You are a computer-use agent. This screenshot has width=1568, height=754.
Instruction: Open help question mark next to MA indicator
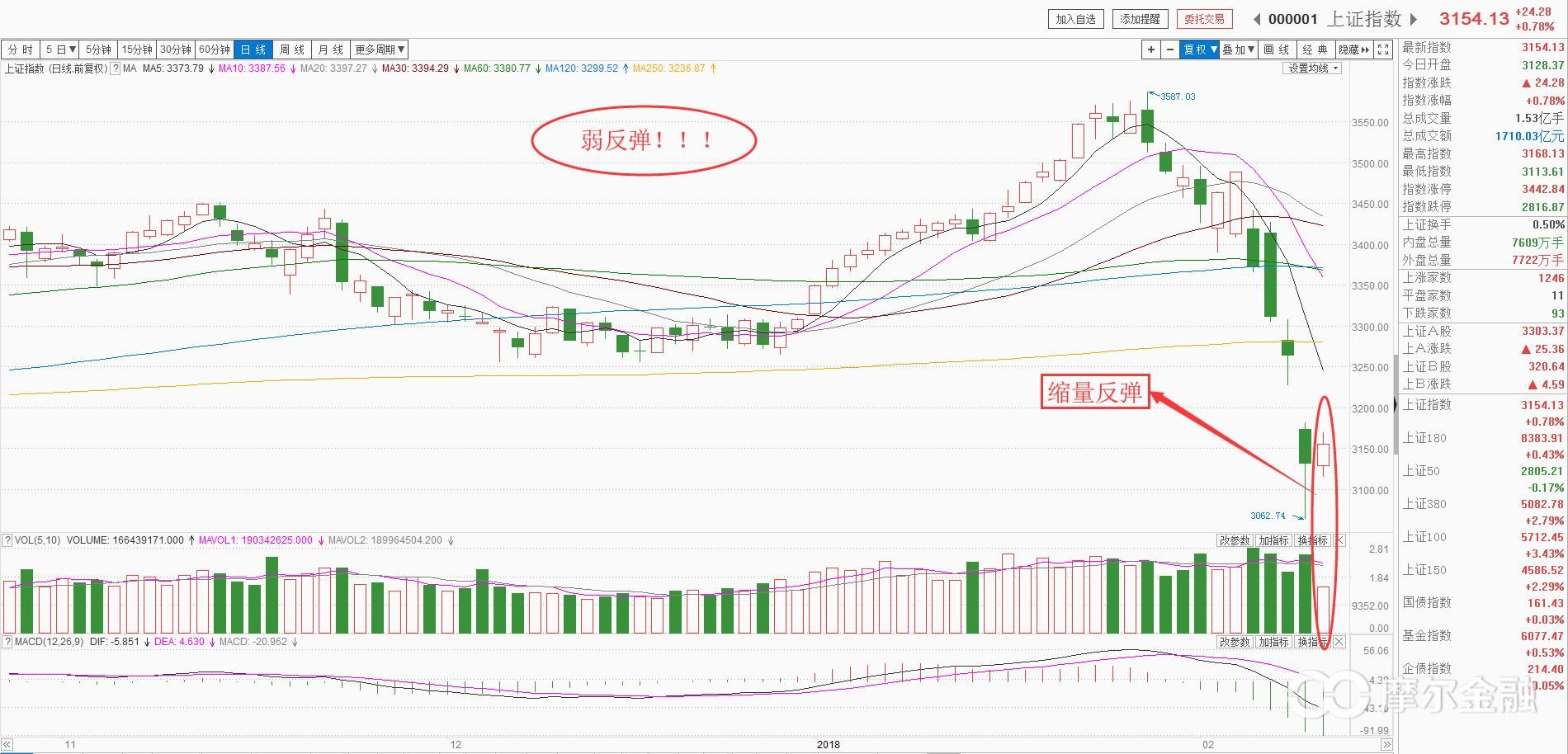(116, 68)
